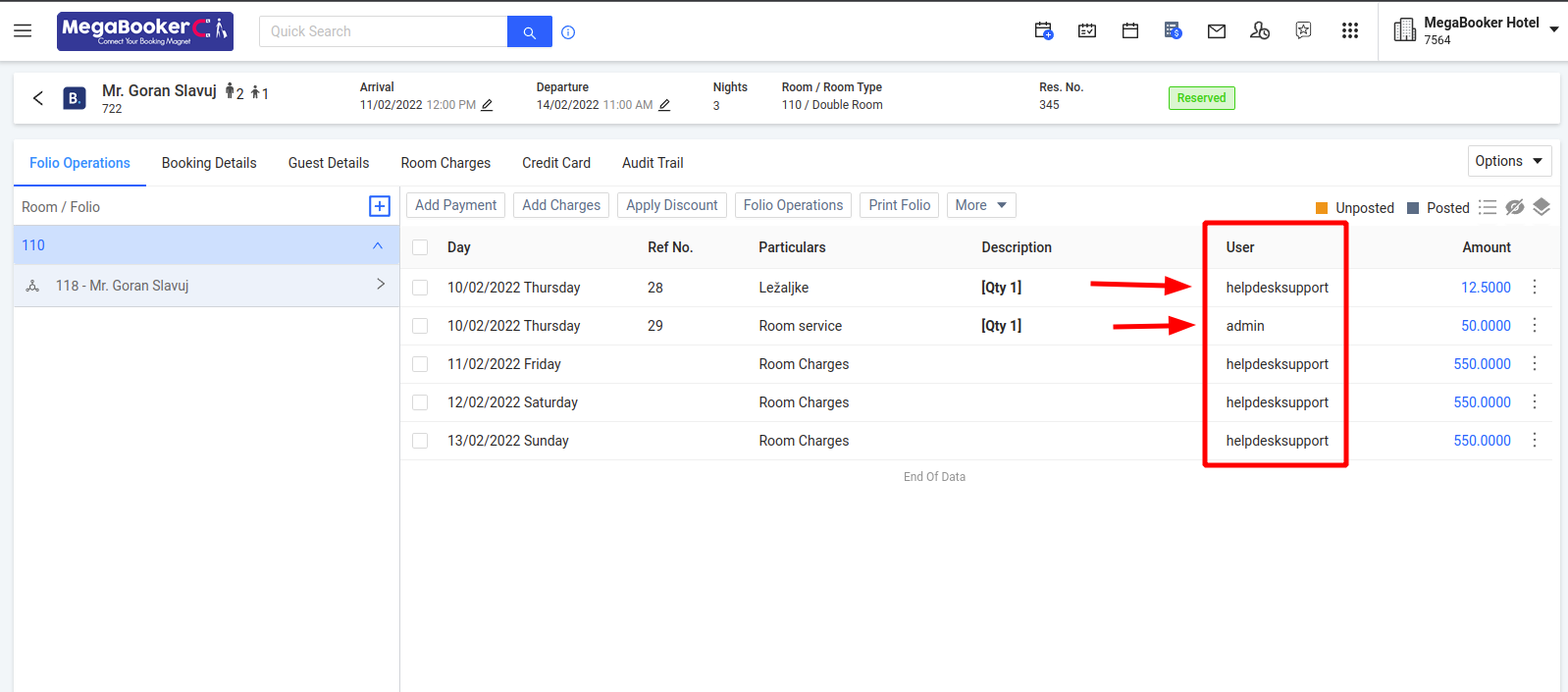Tick the select-all checkbox in header
Viewport: 1568px width, 692px height.
420,247
